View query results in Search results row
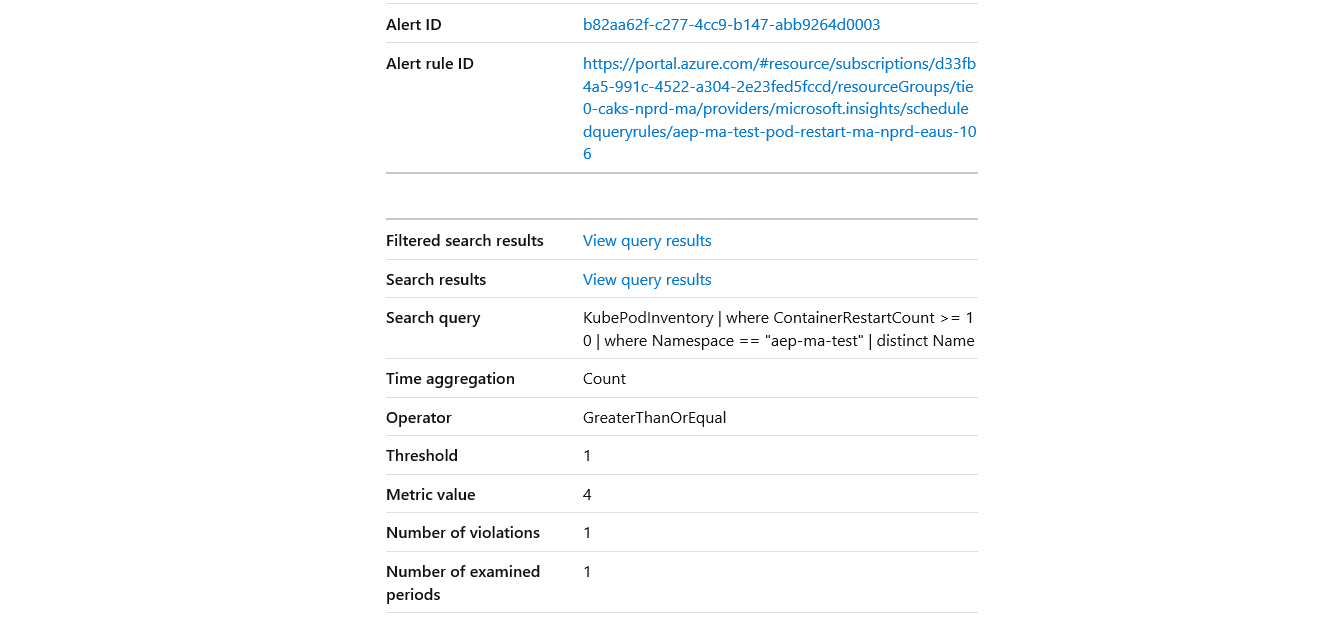 tap(647, 280)
